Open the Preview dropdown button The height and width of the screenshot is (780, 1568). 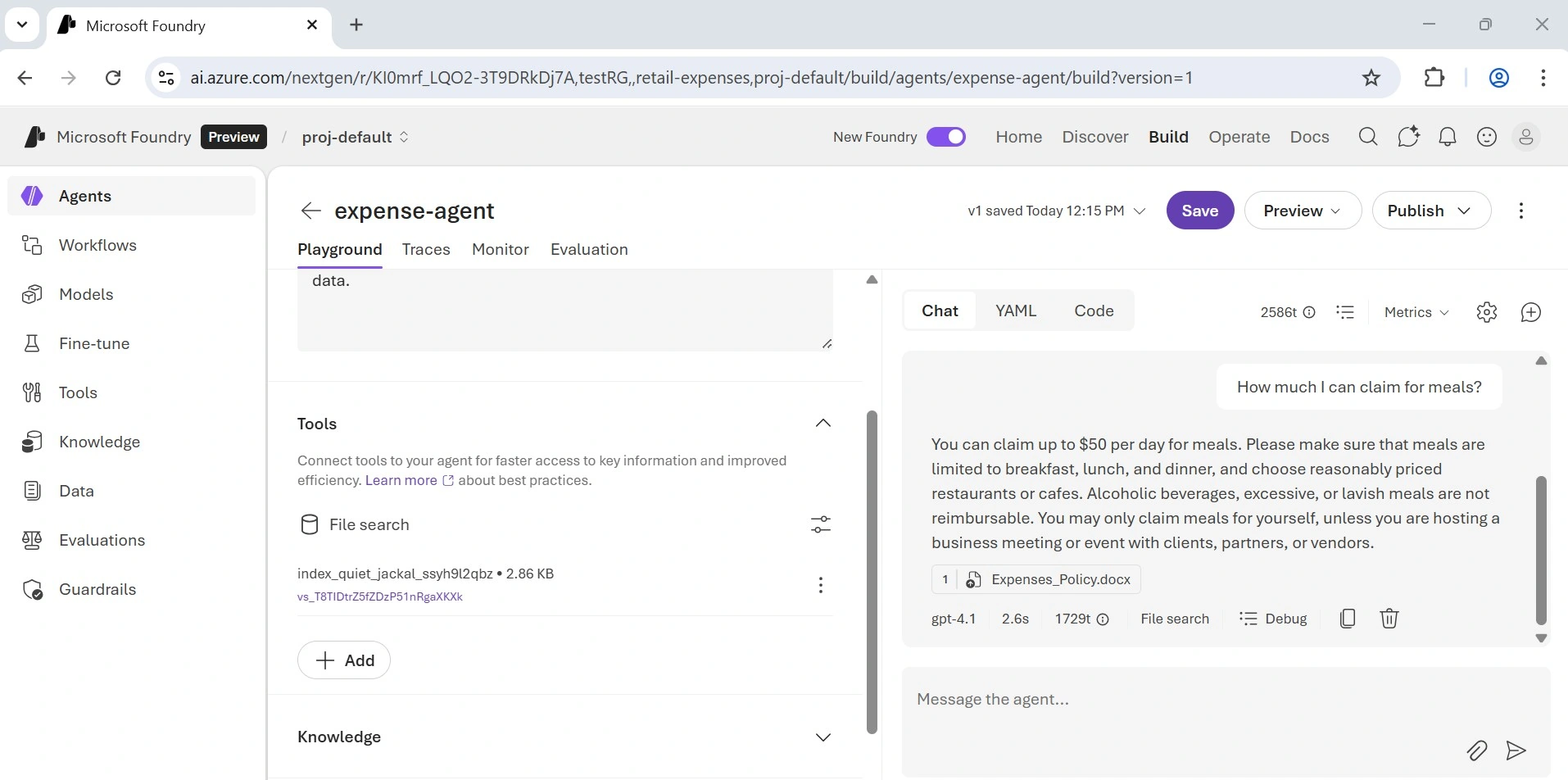point(1303,211)
